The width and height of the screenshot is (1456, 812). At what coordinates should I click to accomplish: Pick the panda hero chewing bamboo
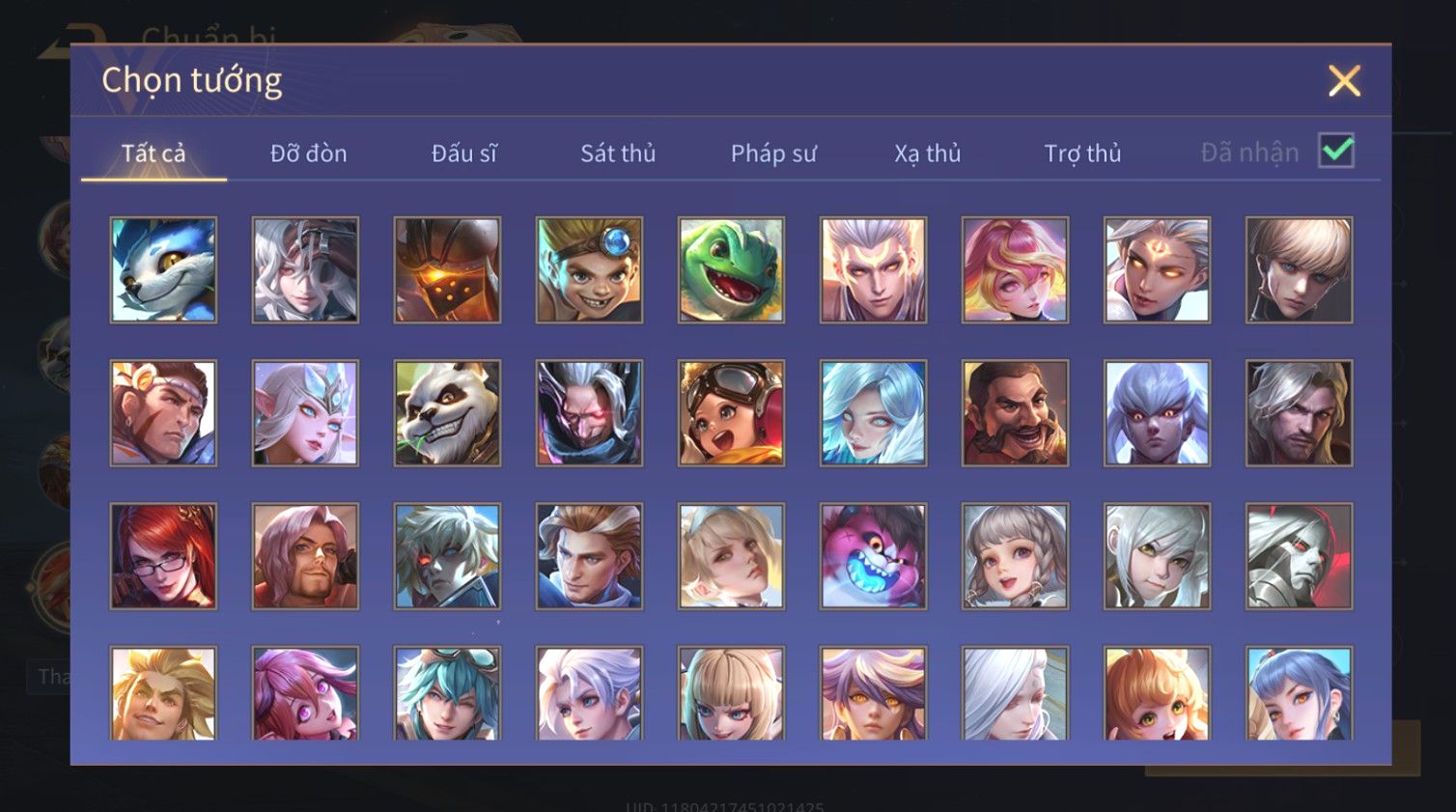[x=447, y=413]
